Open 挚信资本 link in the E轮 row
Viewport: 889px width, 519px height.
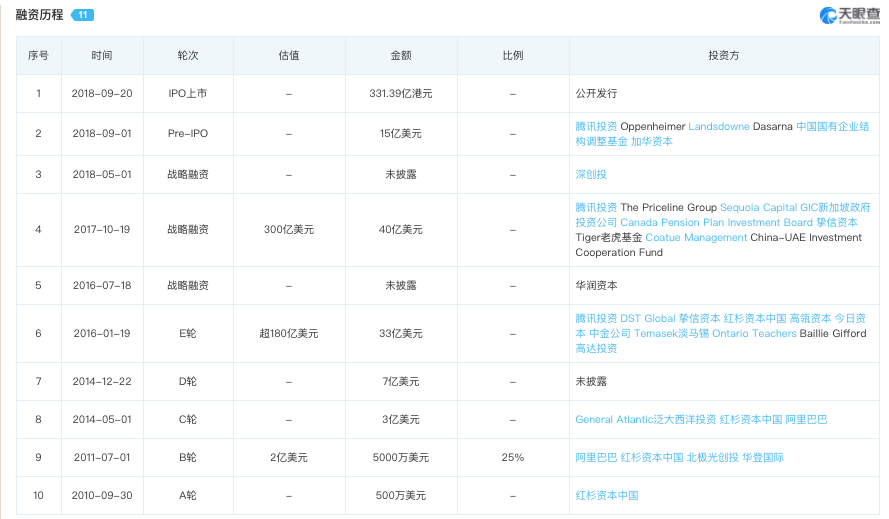699,318
